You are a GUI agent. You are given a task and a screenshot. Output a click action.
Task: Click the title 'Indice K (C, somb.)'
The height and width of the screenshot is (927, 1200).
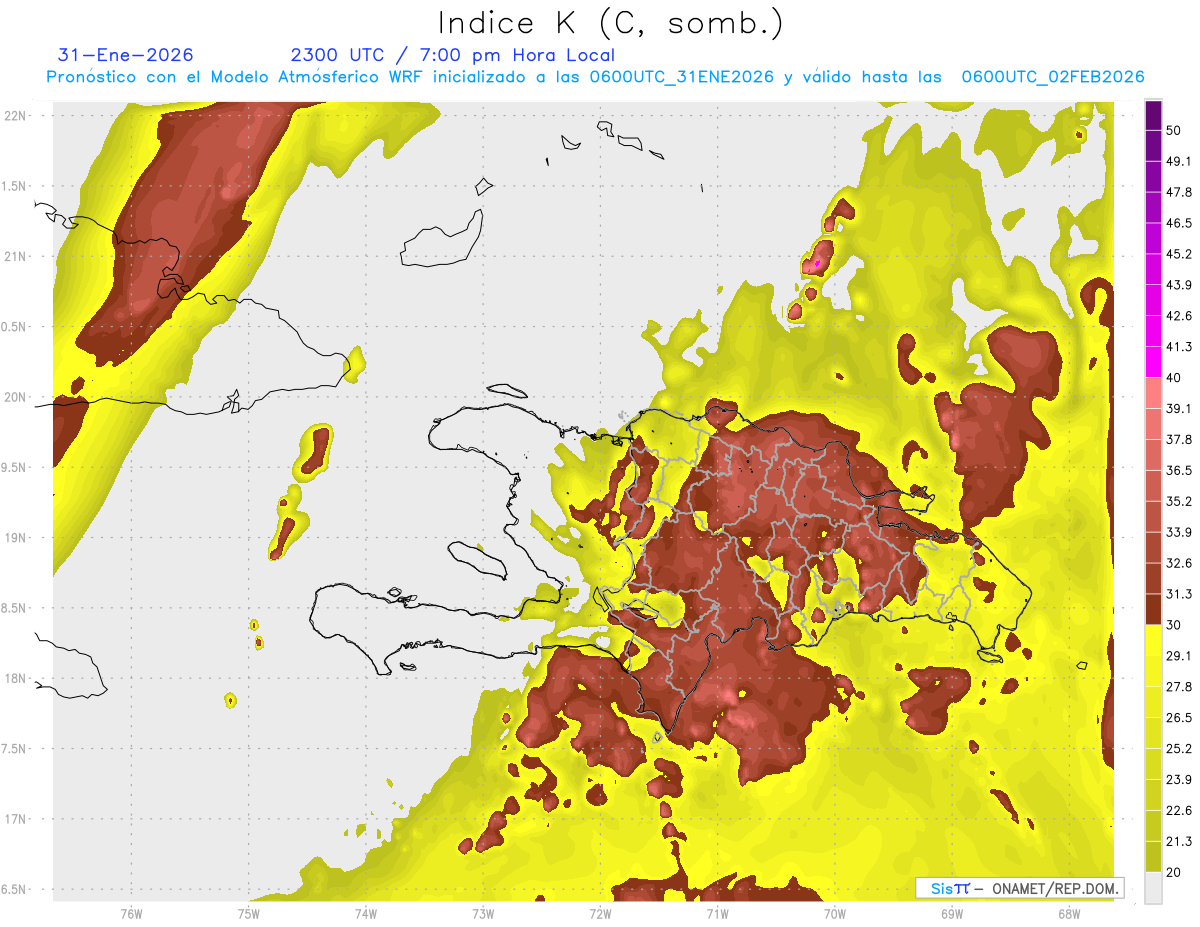coord(610,24)
